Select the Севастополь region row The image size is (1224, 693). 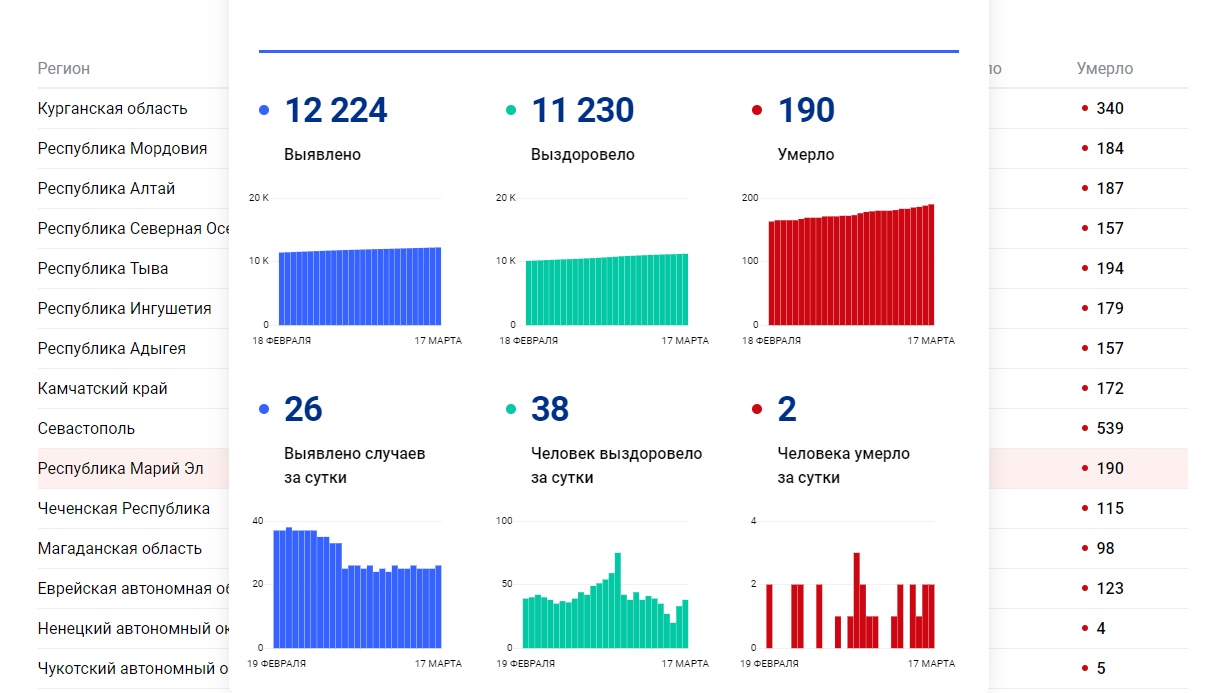(86, 429)
